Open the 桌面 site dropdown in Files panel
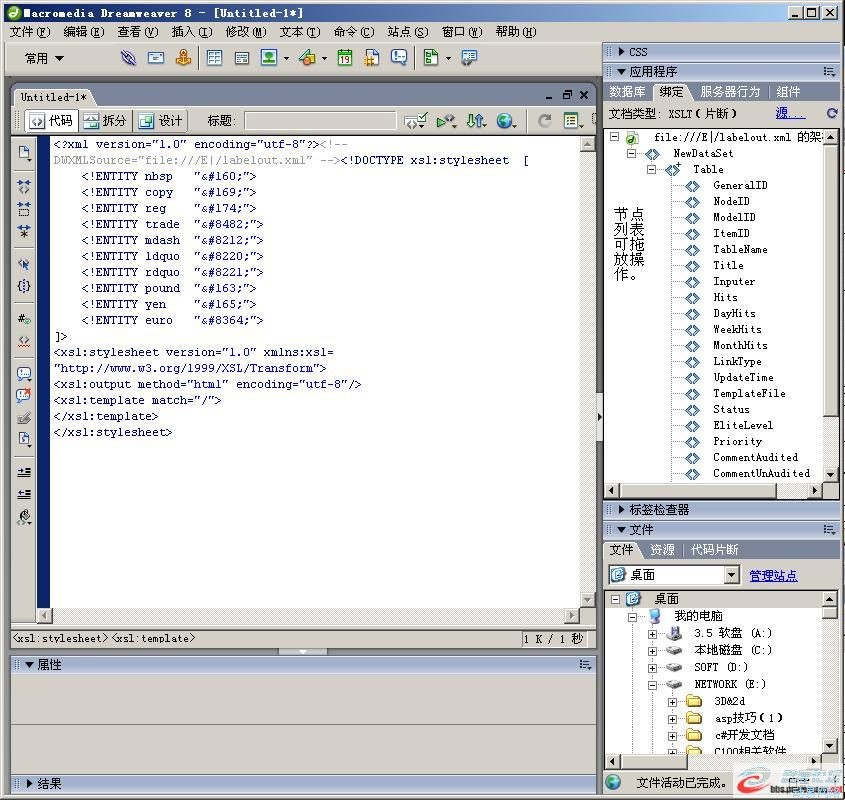The height and width of the screenshot is (800, 845). (x=731, y=575)
